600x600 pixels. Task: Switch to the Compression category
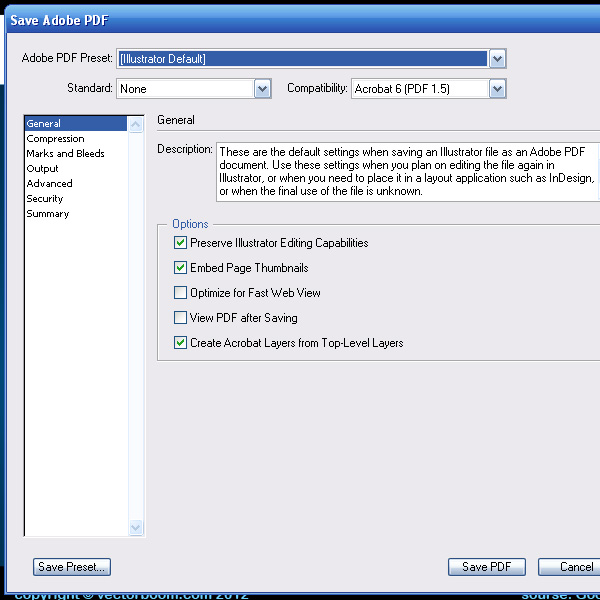coord(76,139)
